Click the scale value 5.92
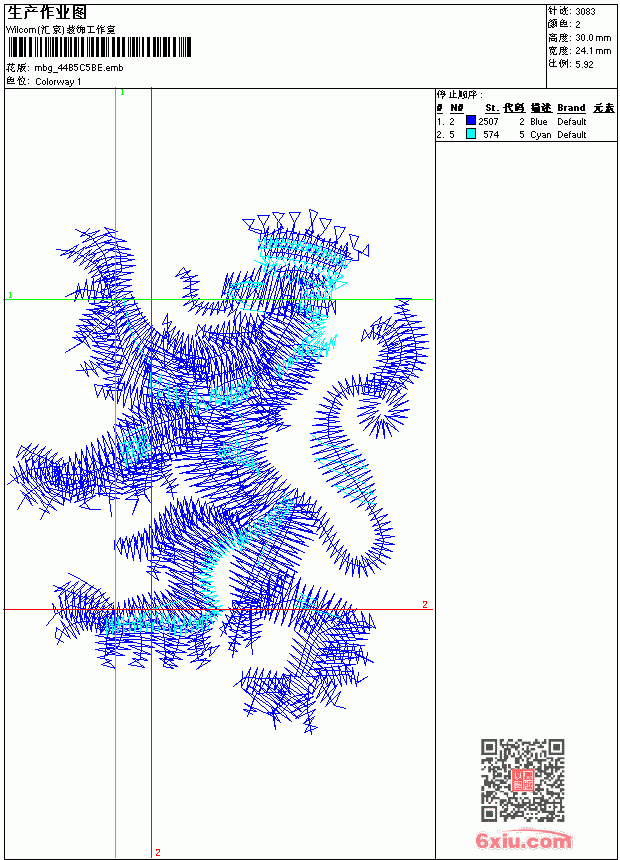The width and height of the screenshot is (620, 860). (584, 64)
